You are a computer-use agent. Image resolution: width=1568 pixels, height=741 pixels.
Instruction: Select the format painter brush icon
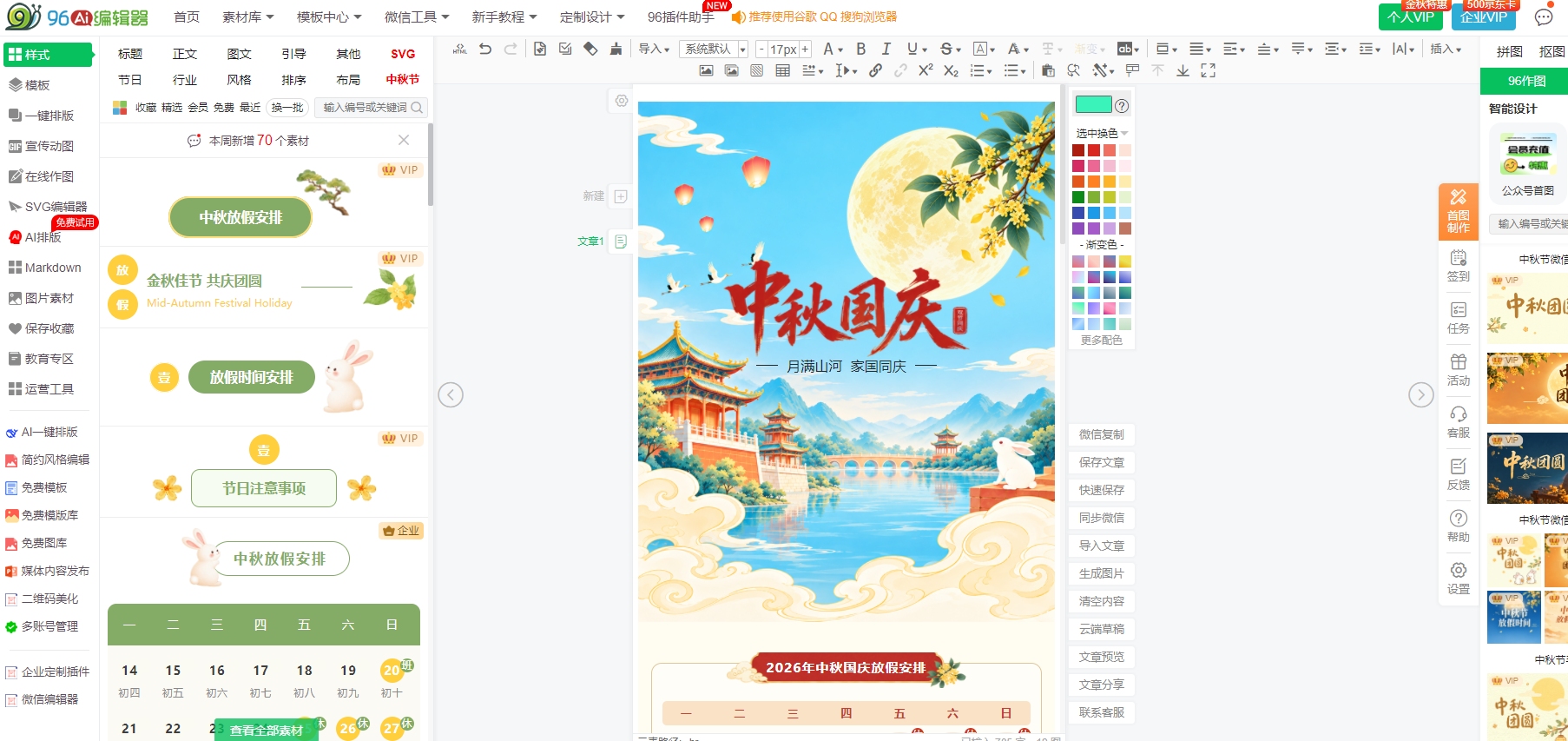click(x=616, y=49)
